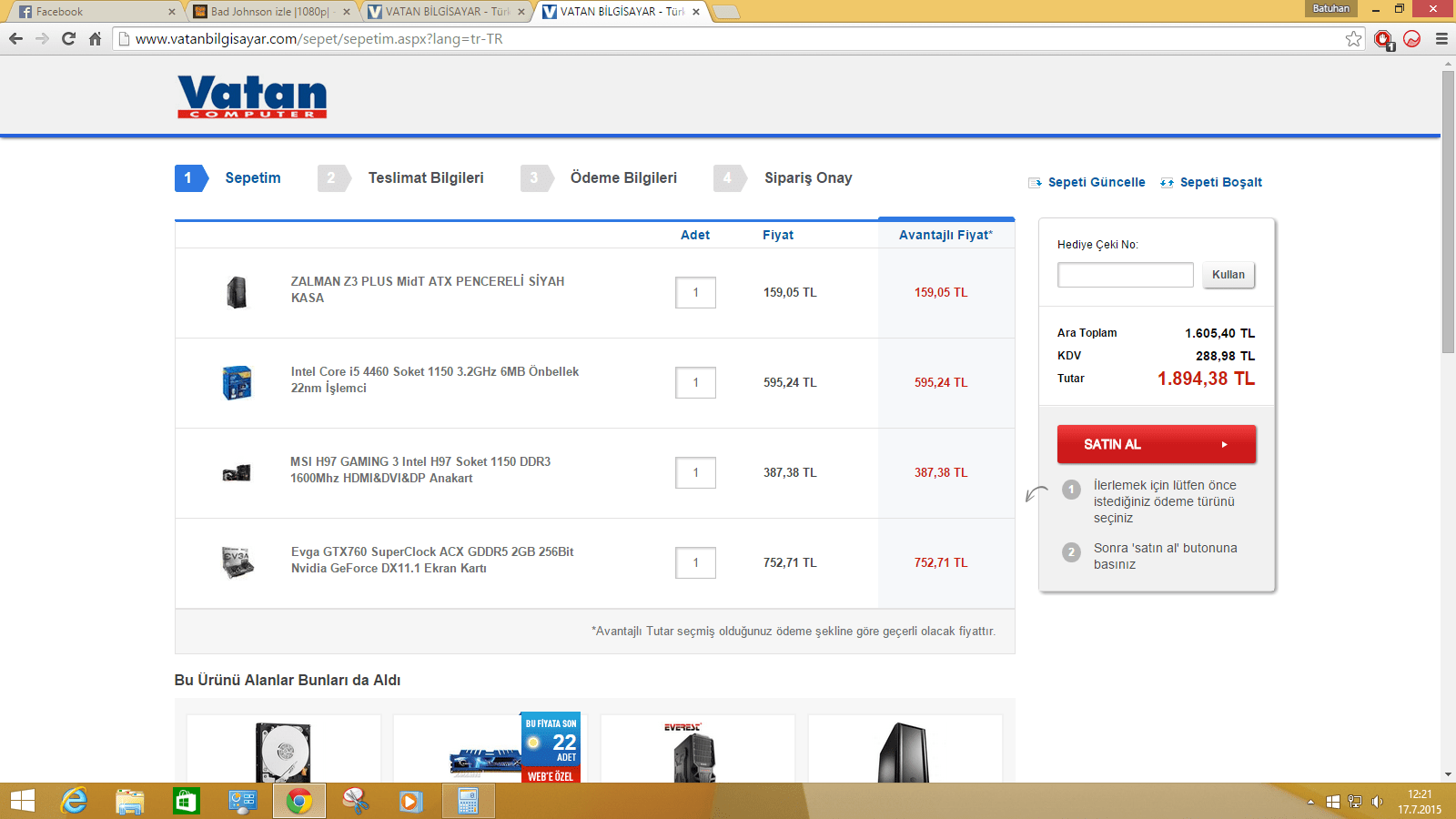1456x819 pixels.
Task: Click the Evga GTX760 graphics card image
Action: point(238,562)
